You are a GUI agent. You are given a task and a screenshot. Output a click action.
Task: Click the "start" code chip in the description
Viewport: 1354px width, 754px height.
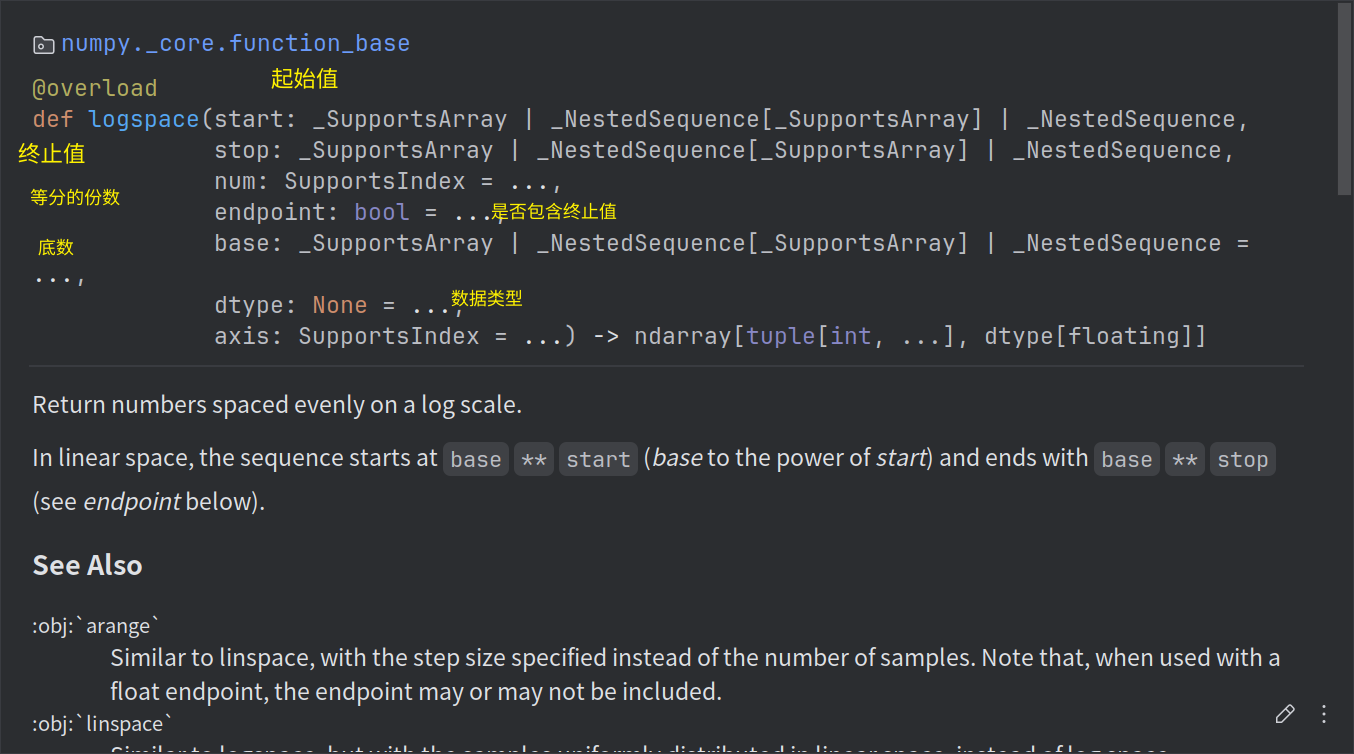pos(598,460)
